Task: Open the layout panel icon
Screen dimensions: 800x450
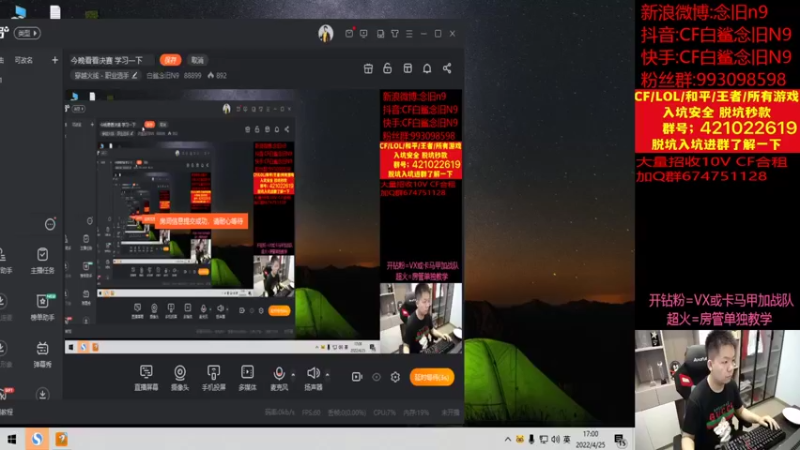Action: click(407, 68)
